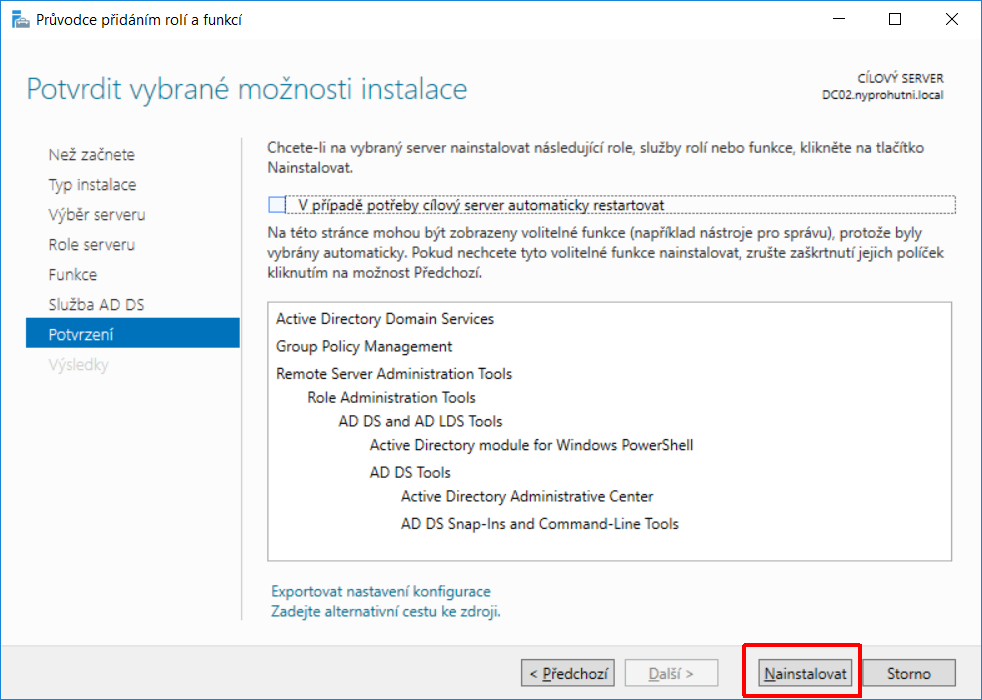Select the Funkce step in sidebar
982x700 pixels.
click(73, 275)
